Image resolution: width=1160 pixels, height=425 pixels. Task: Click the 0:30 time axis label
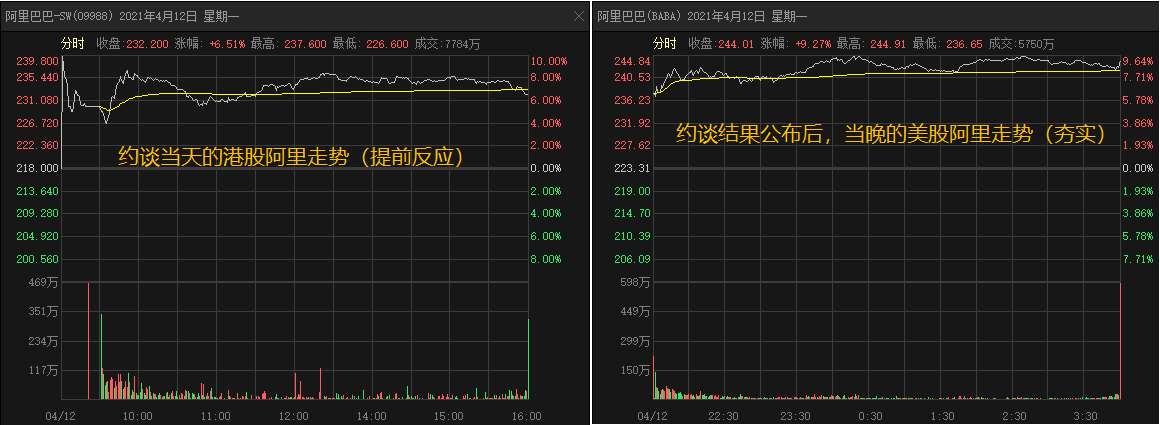pyautogui.click(x=871, y=415)
